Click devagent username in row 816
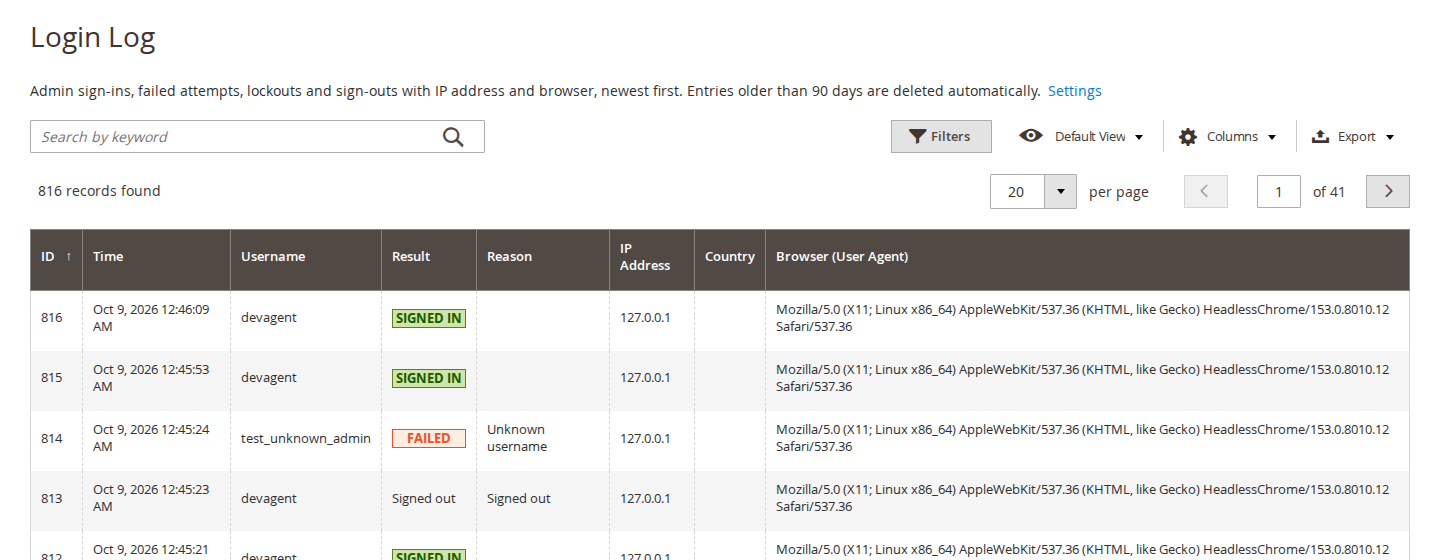This screenshot has width=1440, height=560. 269,318
